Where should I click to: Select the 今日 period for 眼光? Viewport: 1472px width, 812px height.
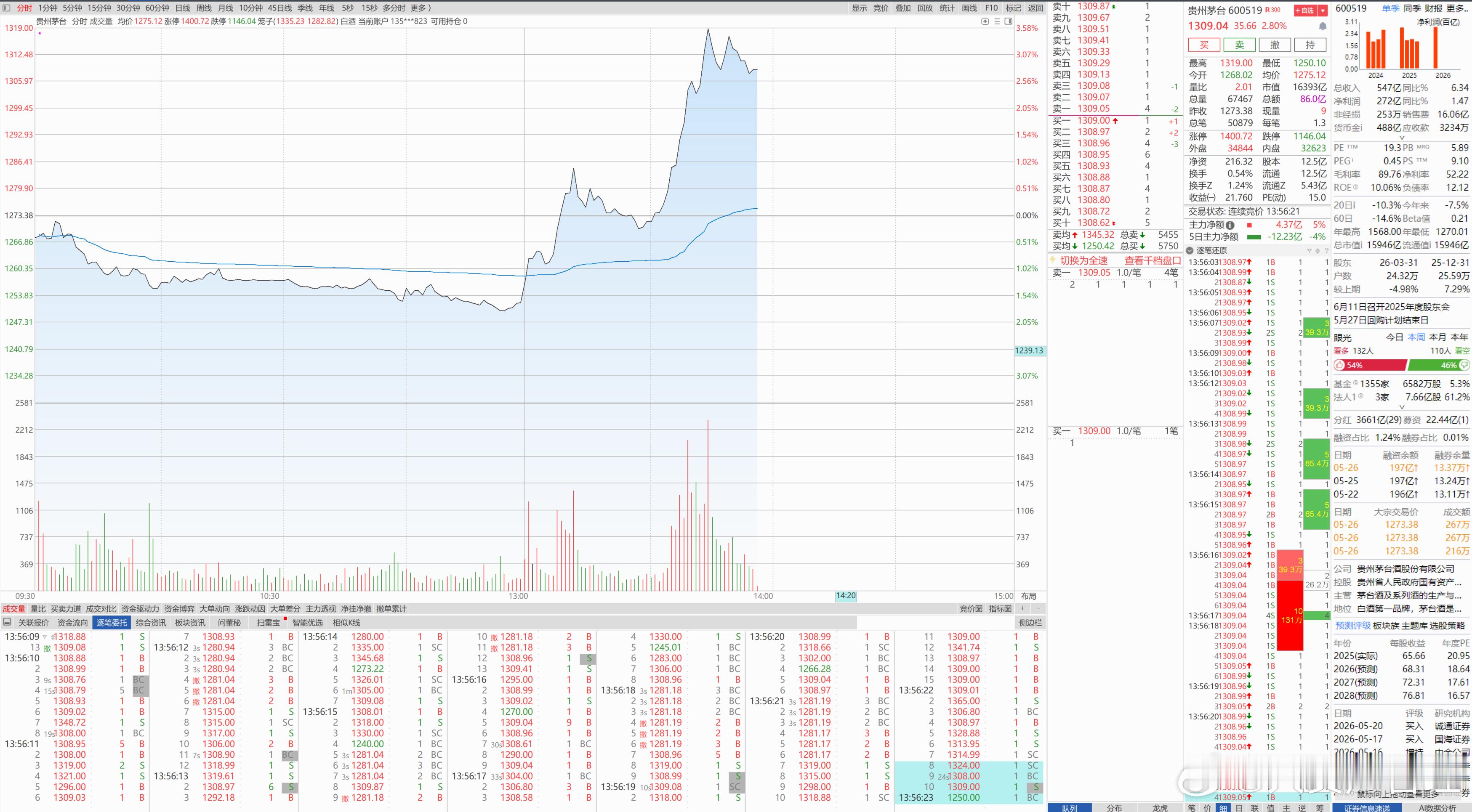1395,337
